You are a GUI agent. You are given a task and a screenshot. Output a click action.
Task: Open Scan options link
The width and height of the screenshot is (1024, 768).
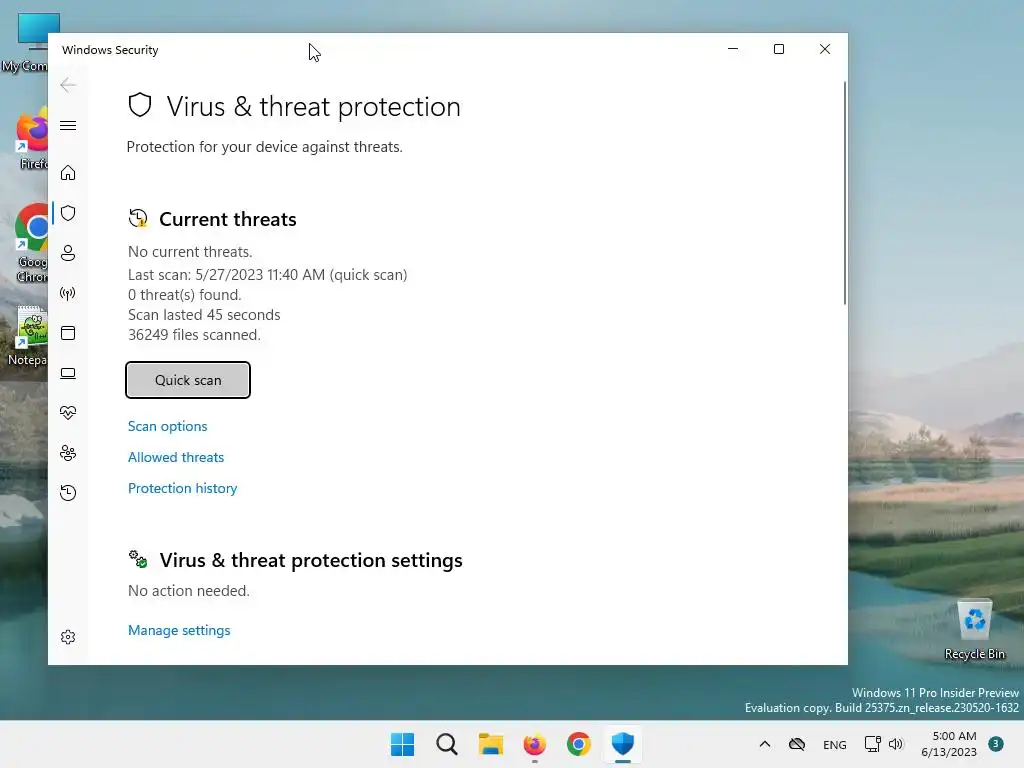pyautogui.click(x=168, y=426)
